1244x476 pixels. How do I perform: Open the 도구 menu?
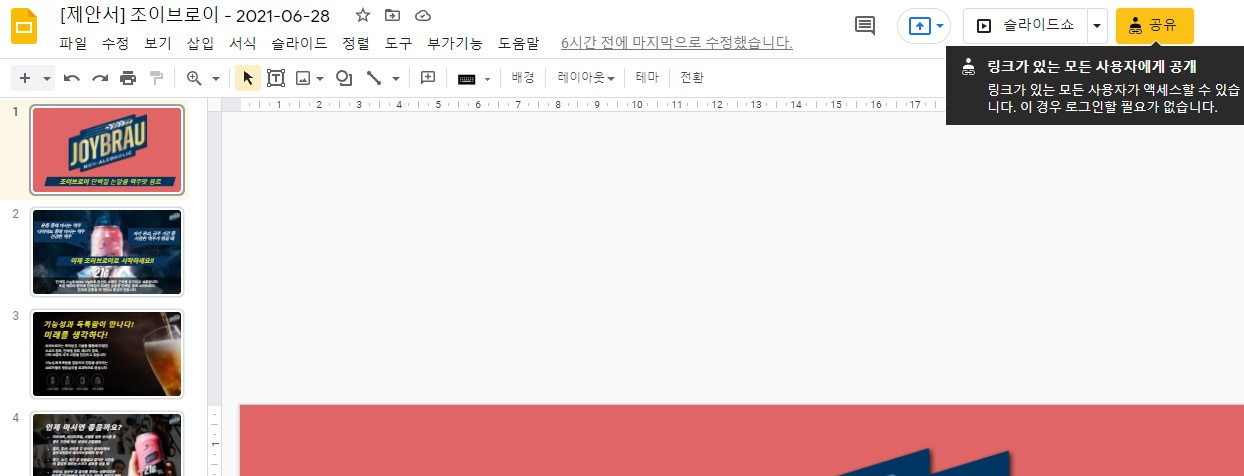398,43
